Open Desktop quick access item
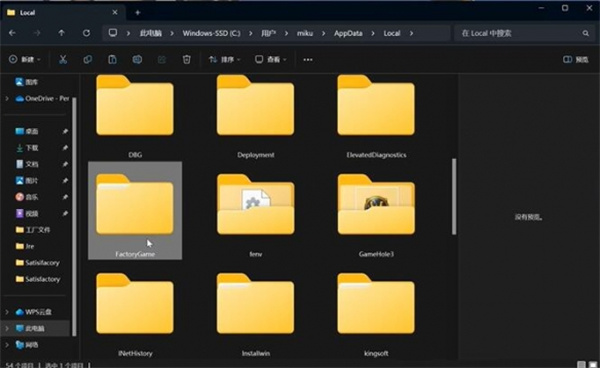Image resolution: width=600 pixels, height=368 pixels. [x=27, y=131]
